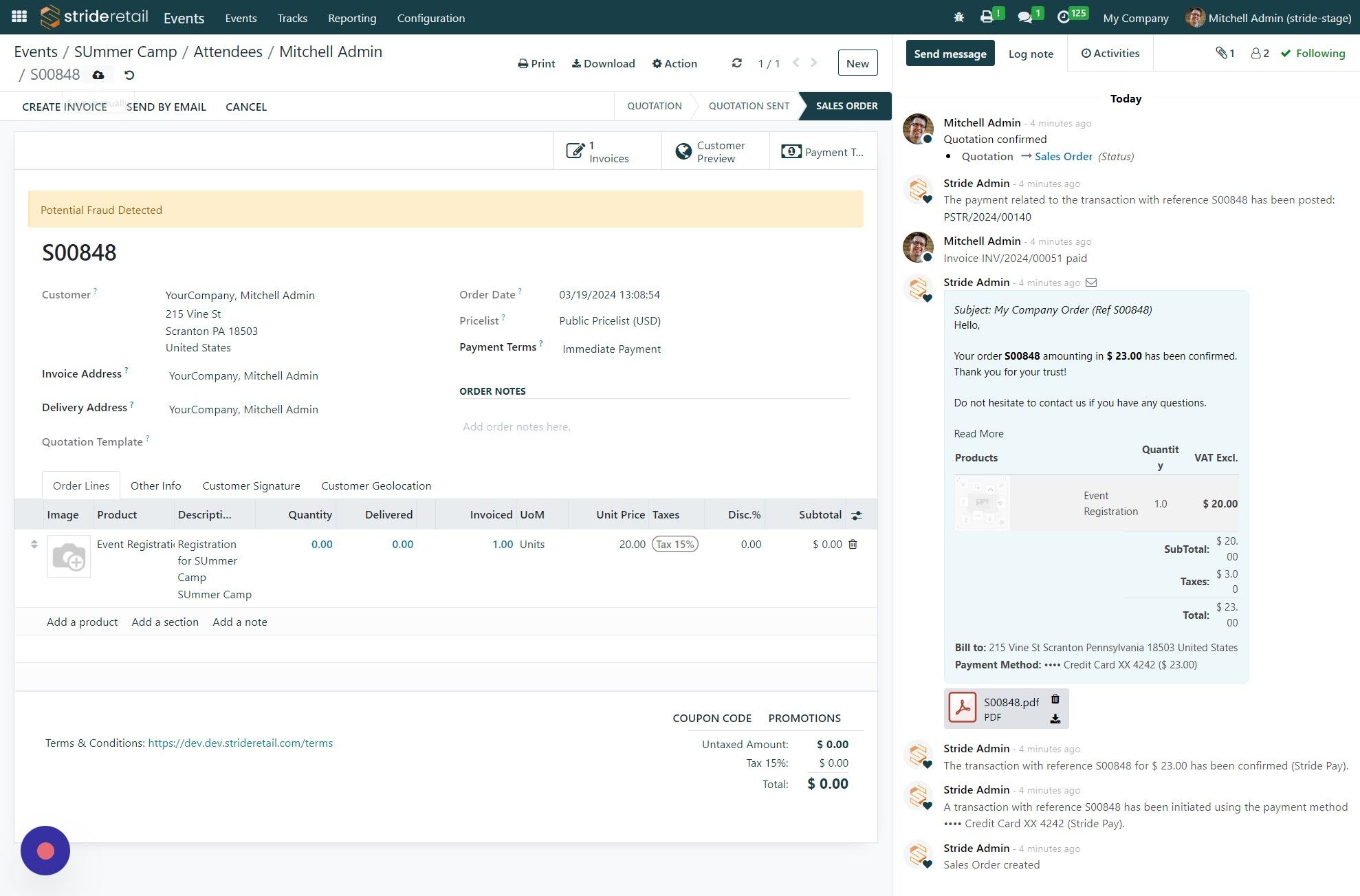Open the chat messages icon
Viewport: 1360px width, 896px height.
pyautogui.click(x=1025, y=17)
